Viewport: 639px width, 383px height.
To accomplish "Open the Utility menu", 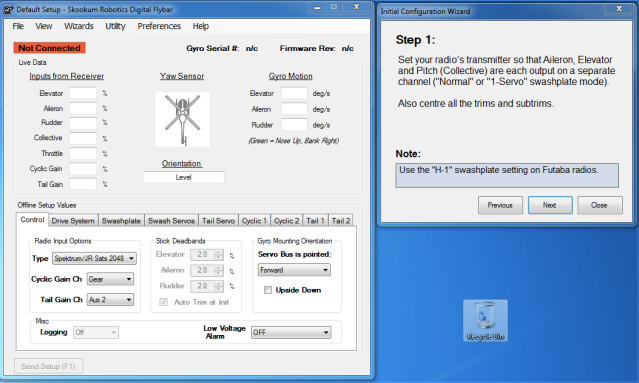I will click(115, 26).
